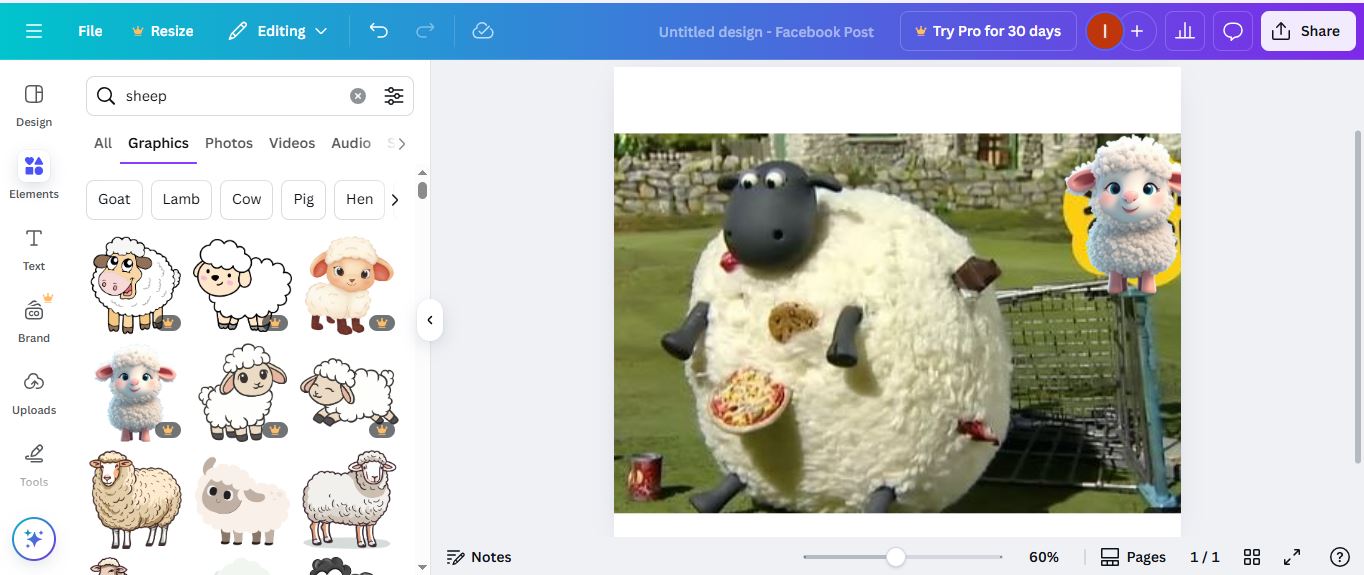Click the Redo arrow
Image resolution: width=1364 pixels, height=575 pixels.
point(425,31)
